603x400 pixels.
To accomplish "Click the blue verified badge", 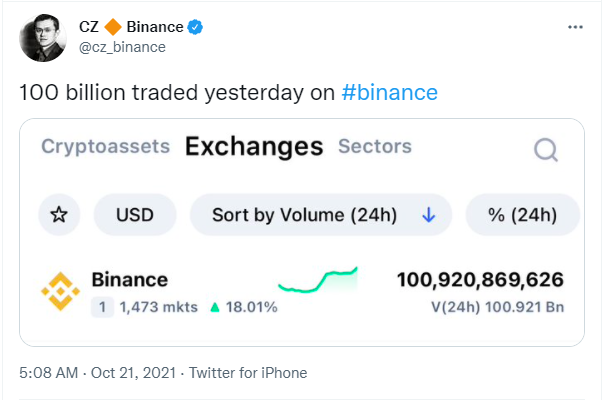I will click(x=195, y=27).
